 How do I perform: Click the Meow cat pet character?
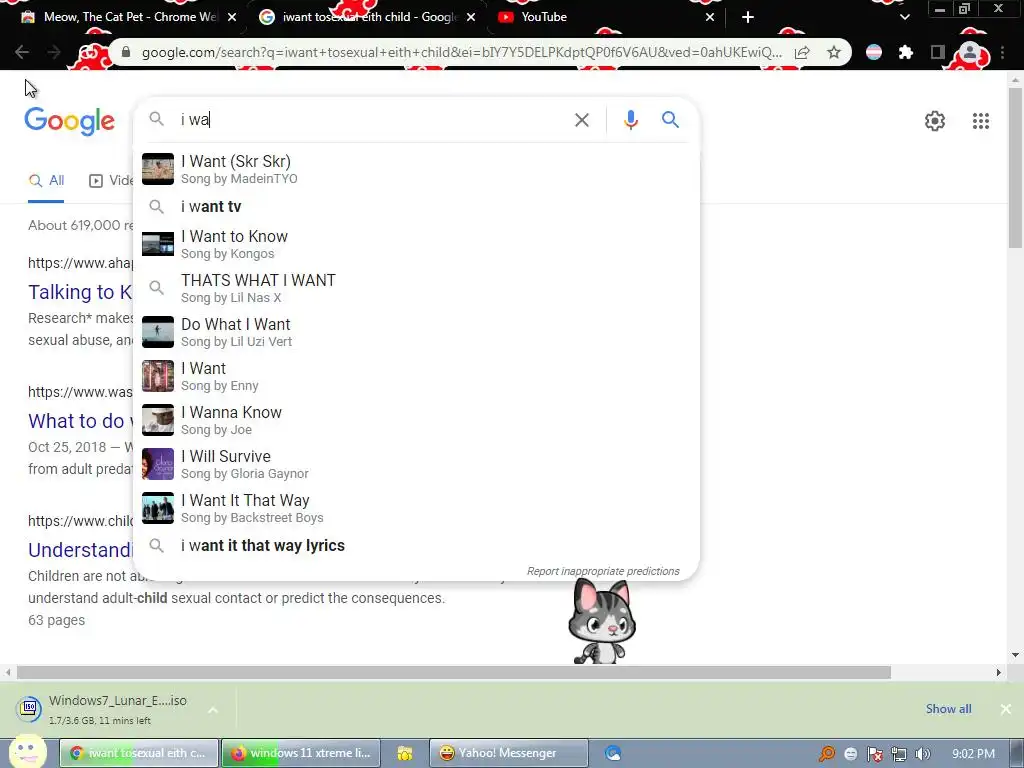click(x=601, y=621)
